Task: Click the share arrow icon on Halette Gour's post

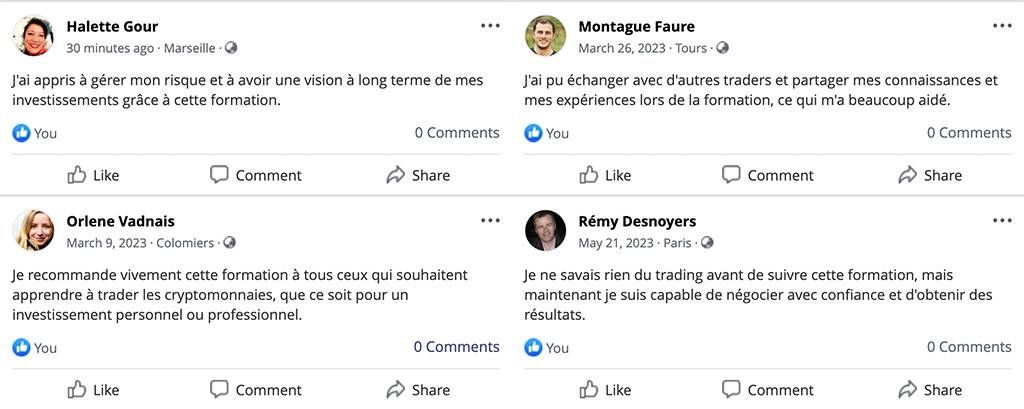Action: [396, 175]
